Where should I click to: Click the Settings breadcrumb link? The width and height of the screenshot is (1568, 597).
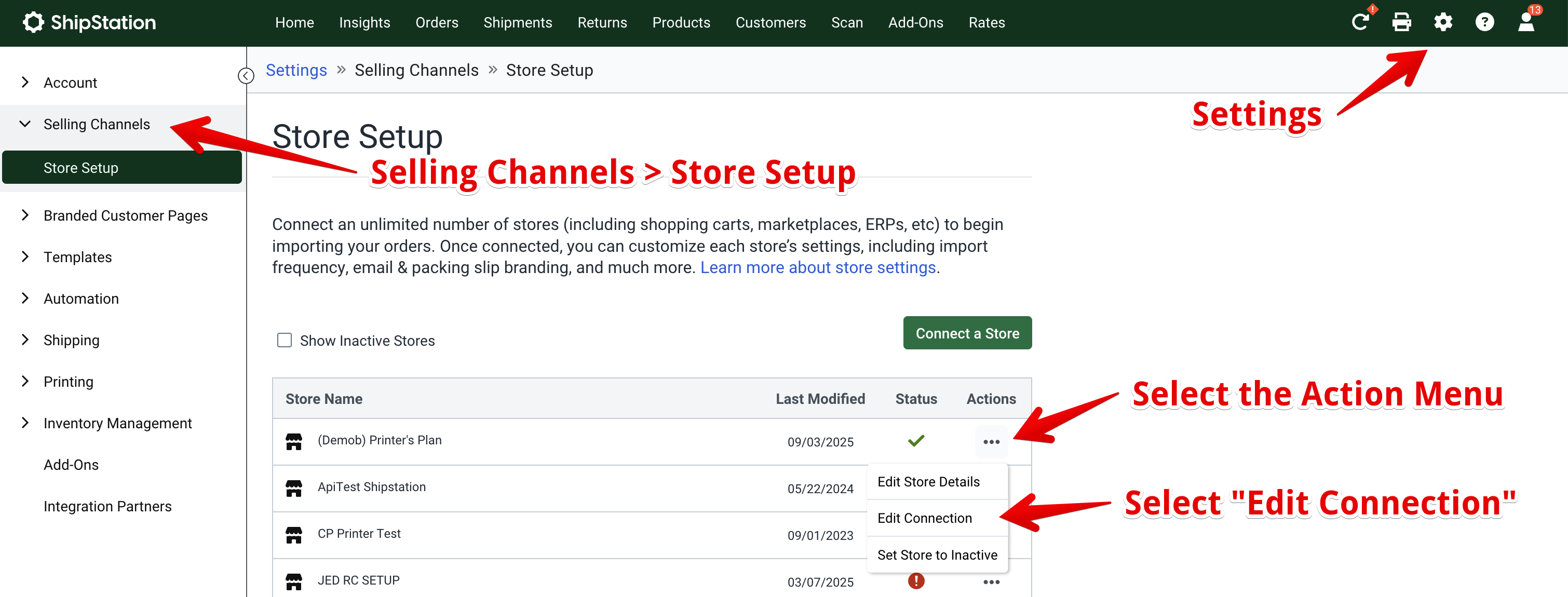(296, 70)
